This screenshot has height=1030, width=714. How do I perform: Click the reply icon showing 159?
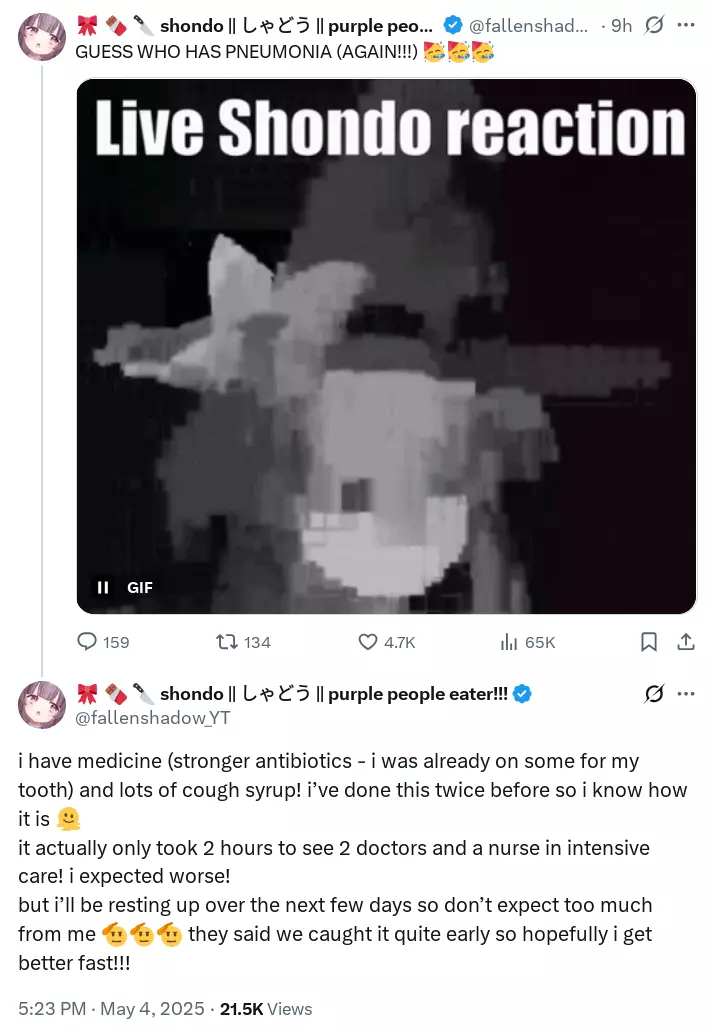pos(102,642)
